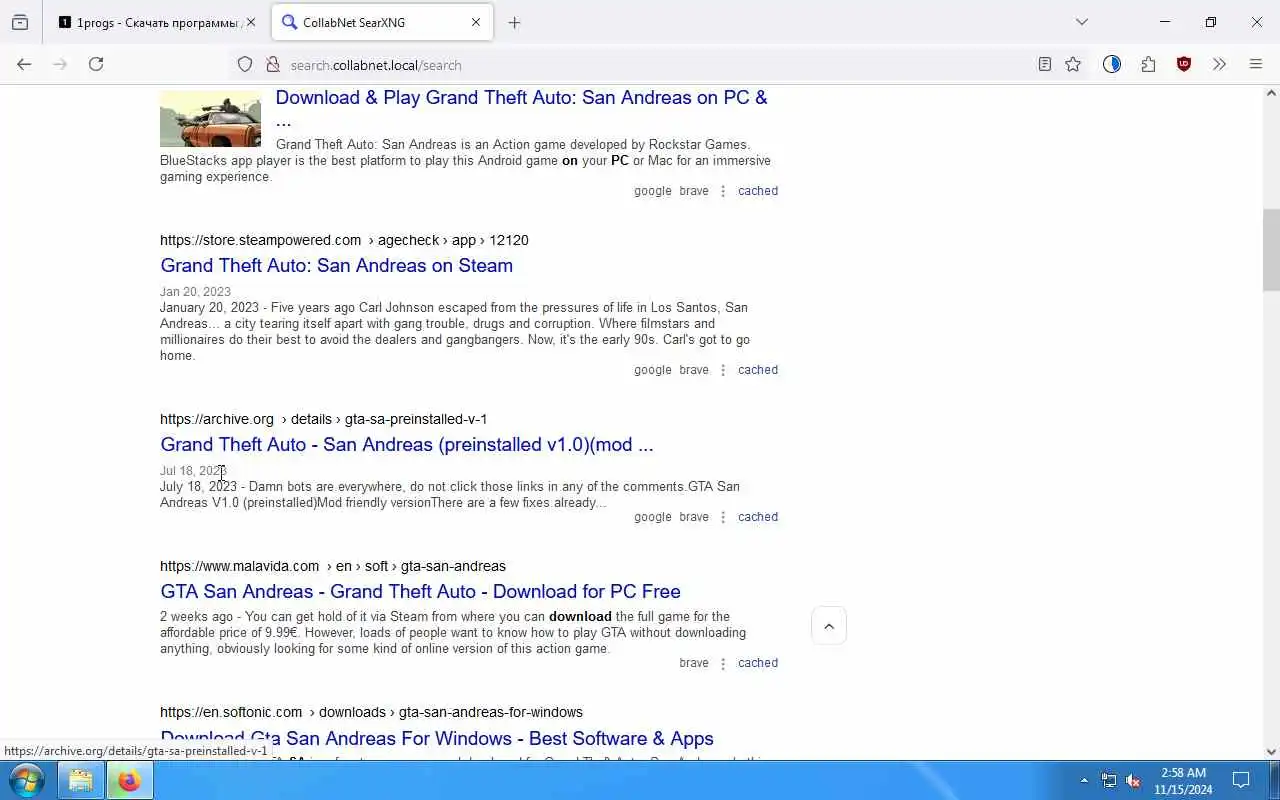This screenshot has width=1280, height=800.
Task: Open the network status tray icon
Action: tap(1109, 780)
